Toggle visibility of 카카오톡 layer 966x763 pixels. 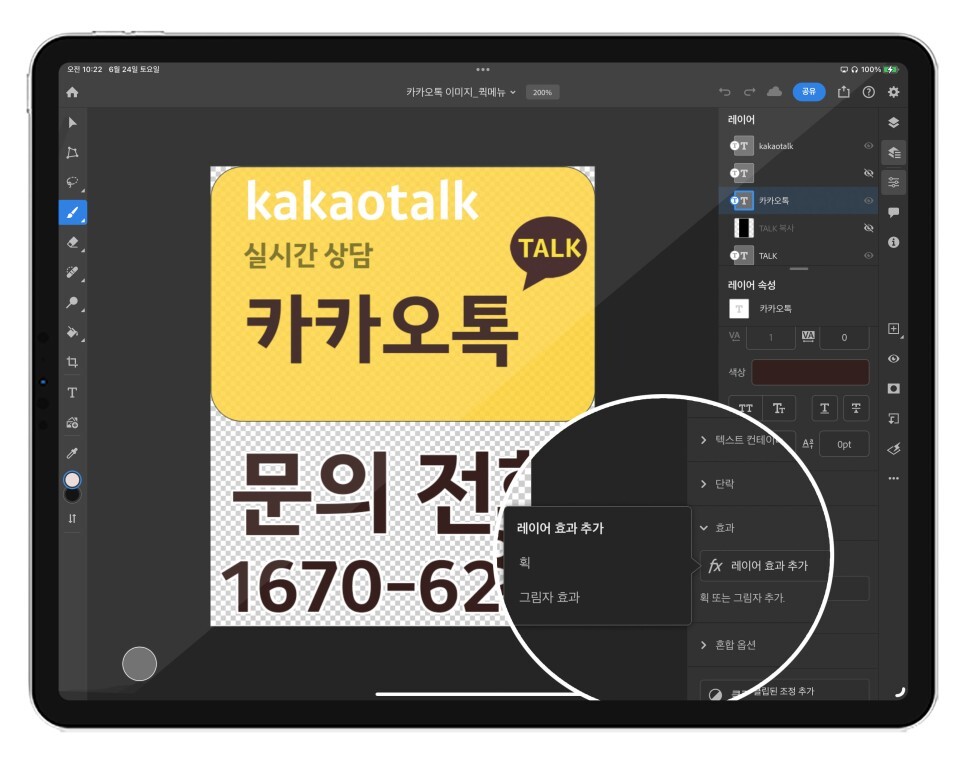click(x=868, y=200)
